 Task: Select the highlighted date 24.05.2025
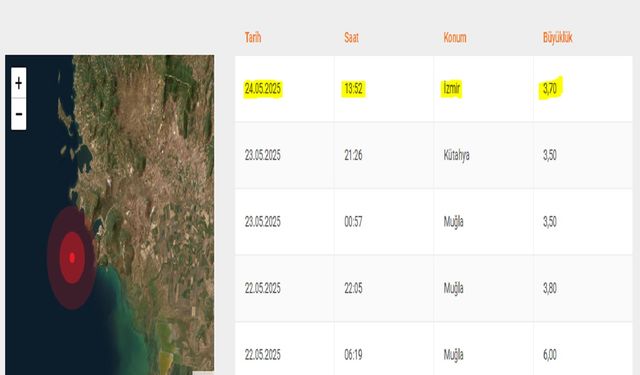tap(262, 89)
